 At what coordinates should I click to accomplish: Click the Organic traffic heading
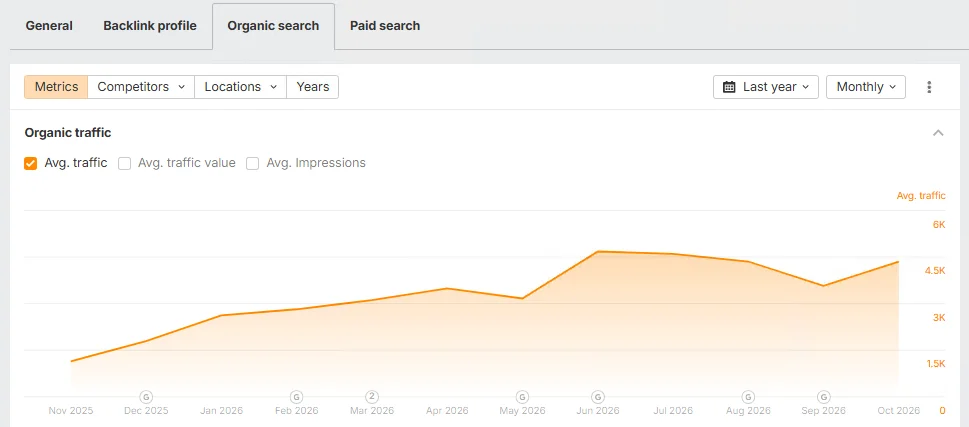click(68, 133)
